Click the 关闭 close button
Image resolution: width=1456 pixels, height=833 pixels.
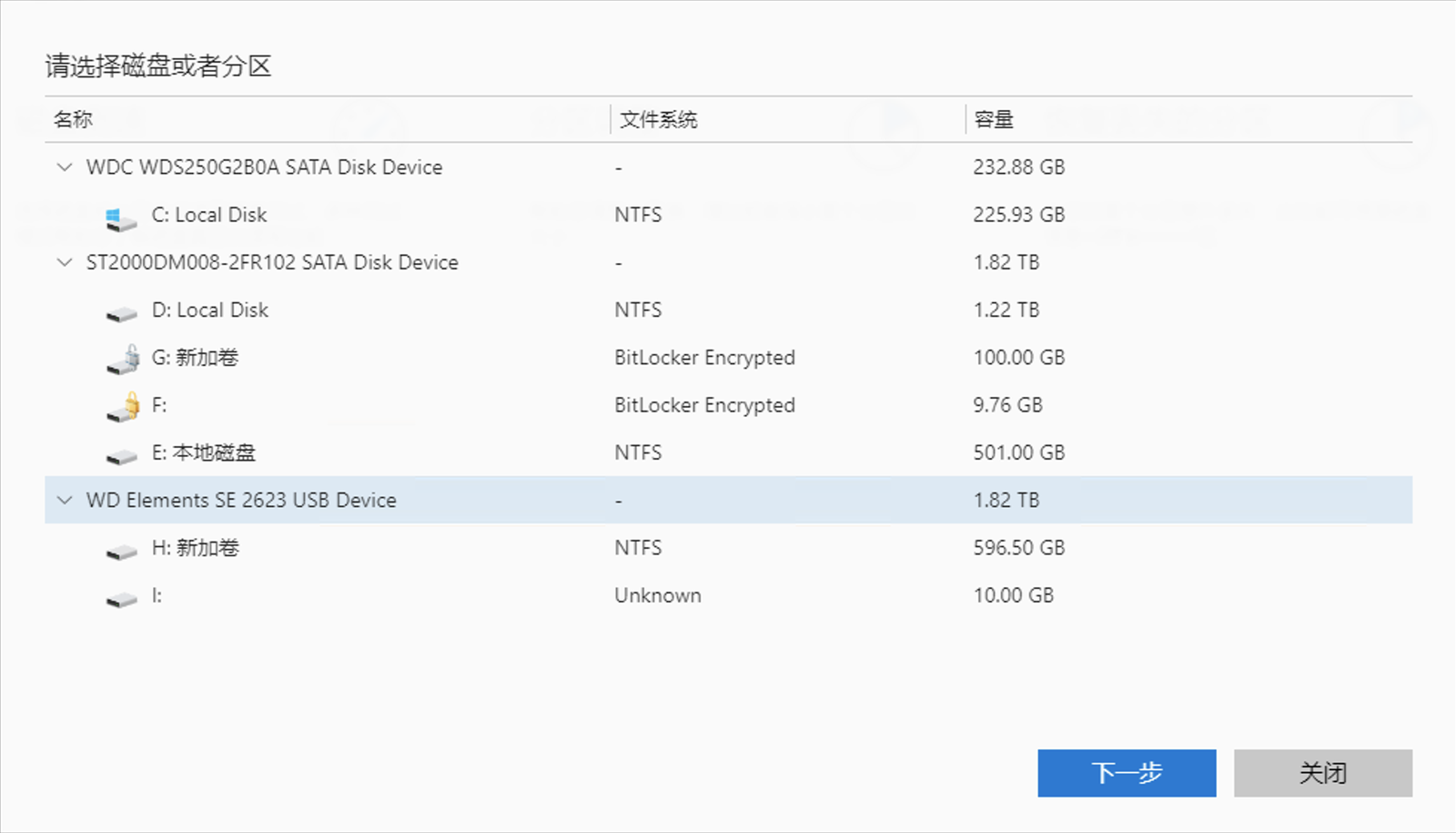pyautogui.click(x=1323, y=773)
